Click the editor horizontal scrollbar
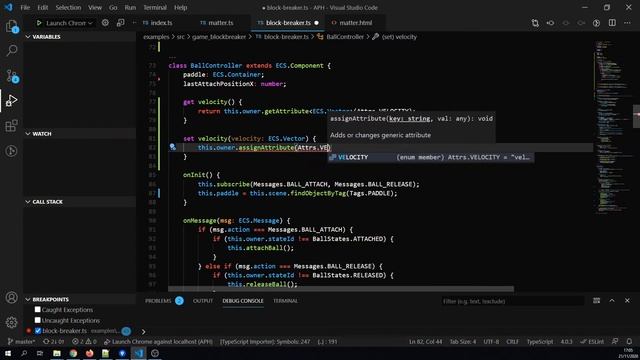The height and width of the screenshot is (360, 640). coord(341,289)
